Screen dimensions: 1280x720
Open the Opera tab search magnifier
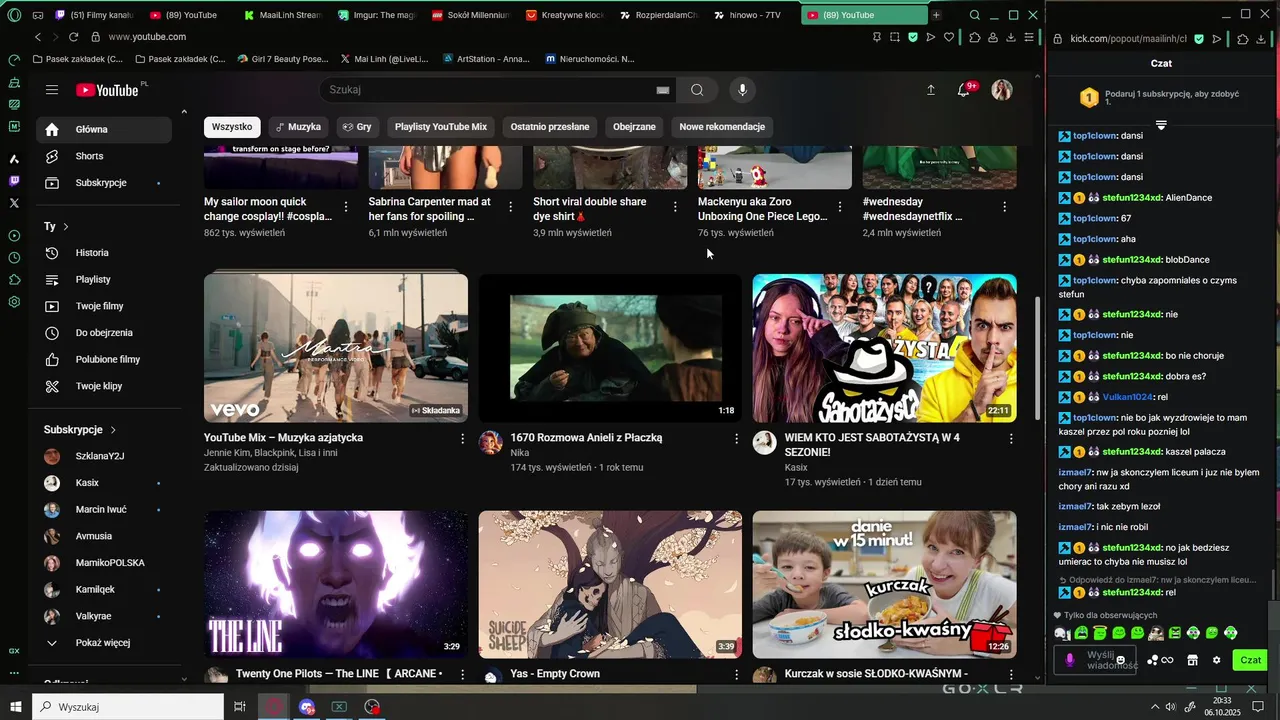[x=975, y=15]
